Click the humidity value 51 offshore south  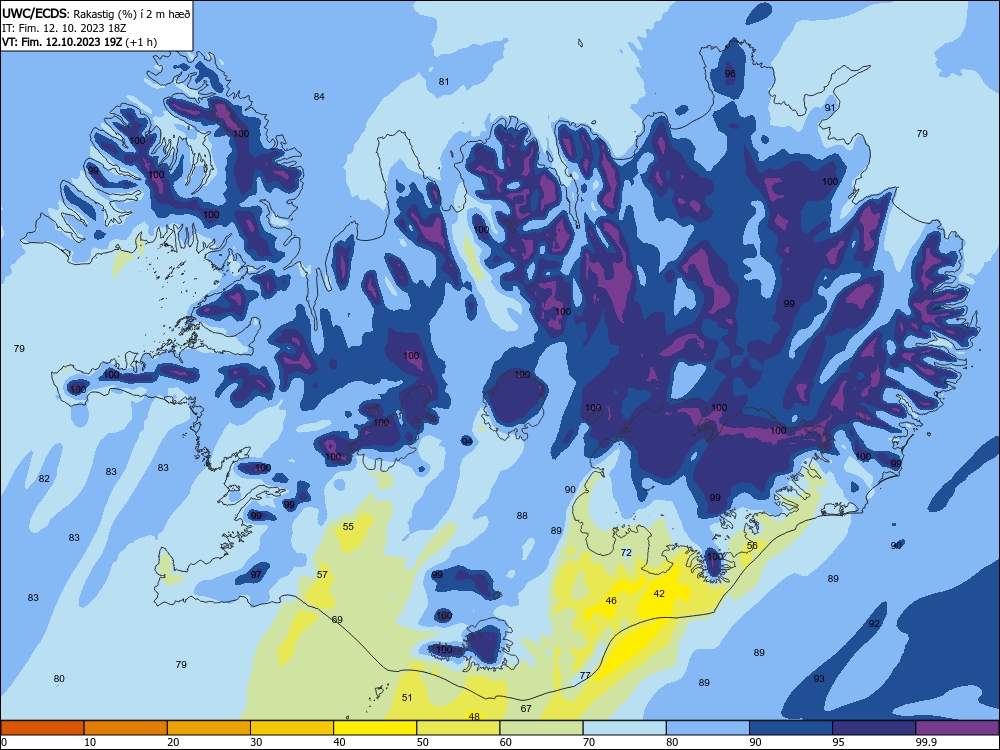click(407, 697)
